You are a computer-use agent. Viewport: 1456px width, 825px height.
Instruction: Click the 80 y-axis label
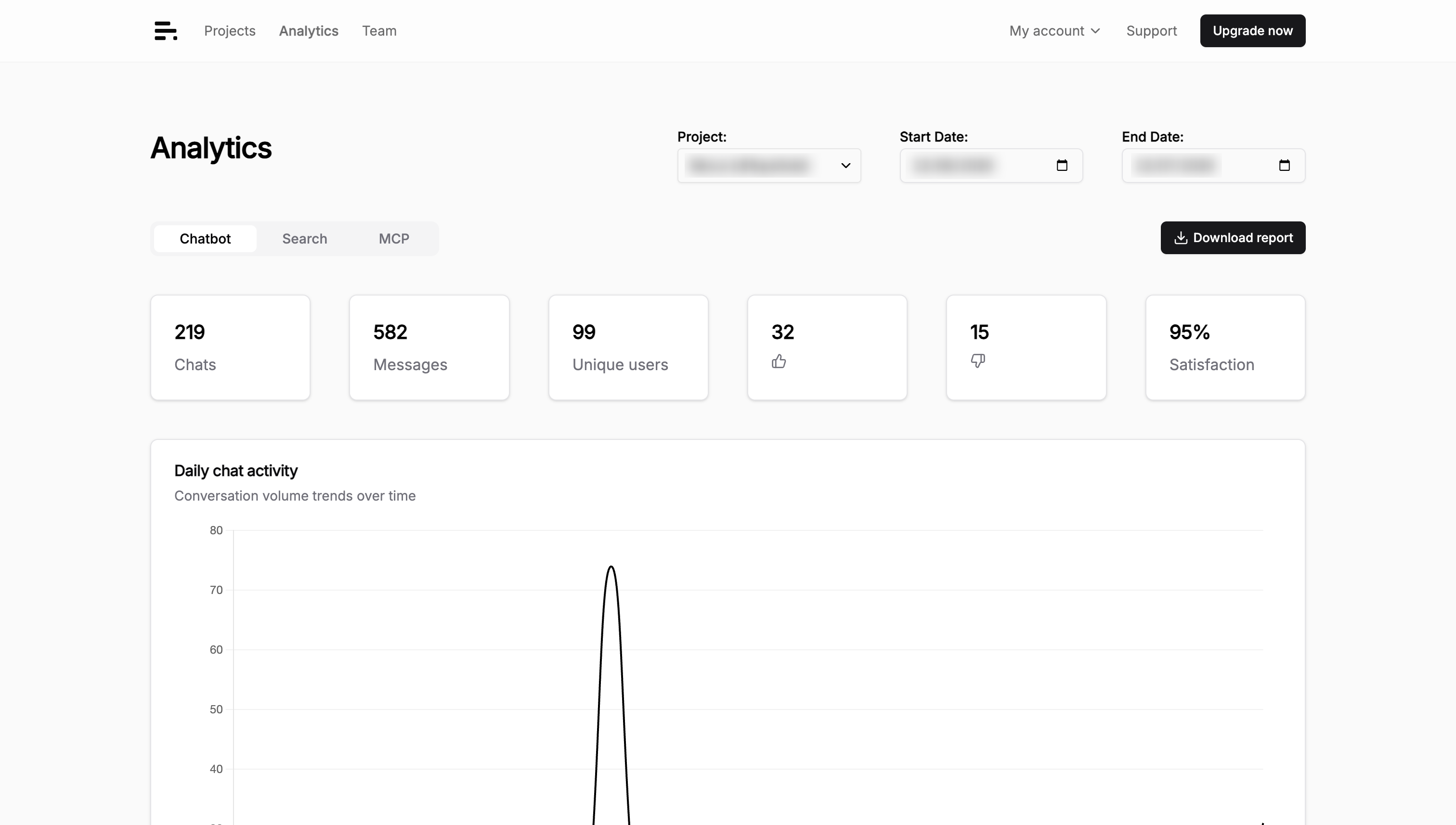216,530
